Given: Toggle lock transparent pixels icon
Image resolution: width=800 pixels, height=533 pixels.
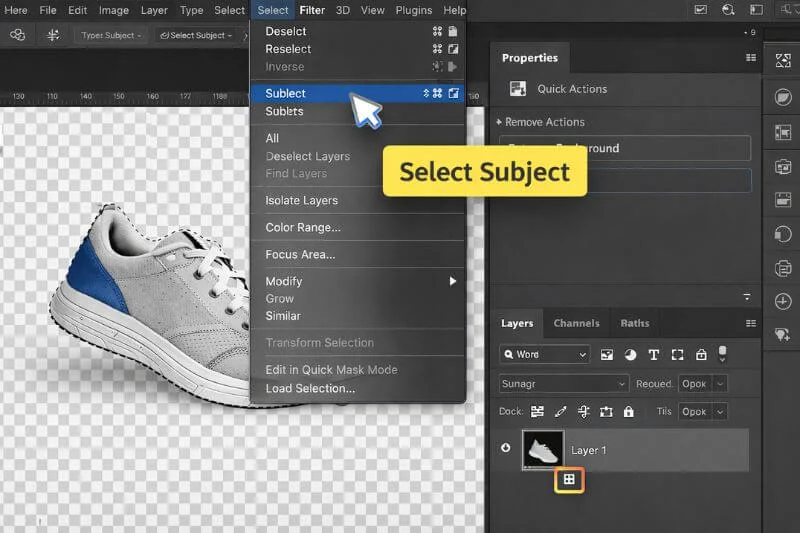Looking at the screenshot, I should pos(537,412).
